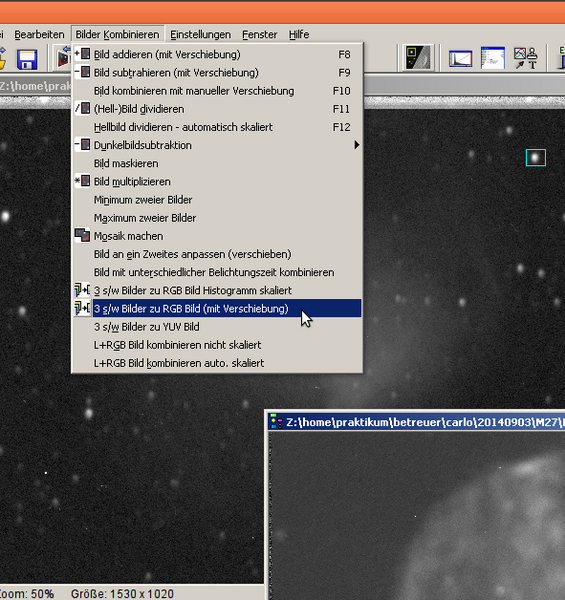The image size is (565, 600).
Task: Click the floppy disk save icon
Action: coord(27,59)
